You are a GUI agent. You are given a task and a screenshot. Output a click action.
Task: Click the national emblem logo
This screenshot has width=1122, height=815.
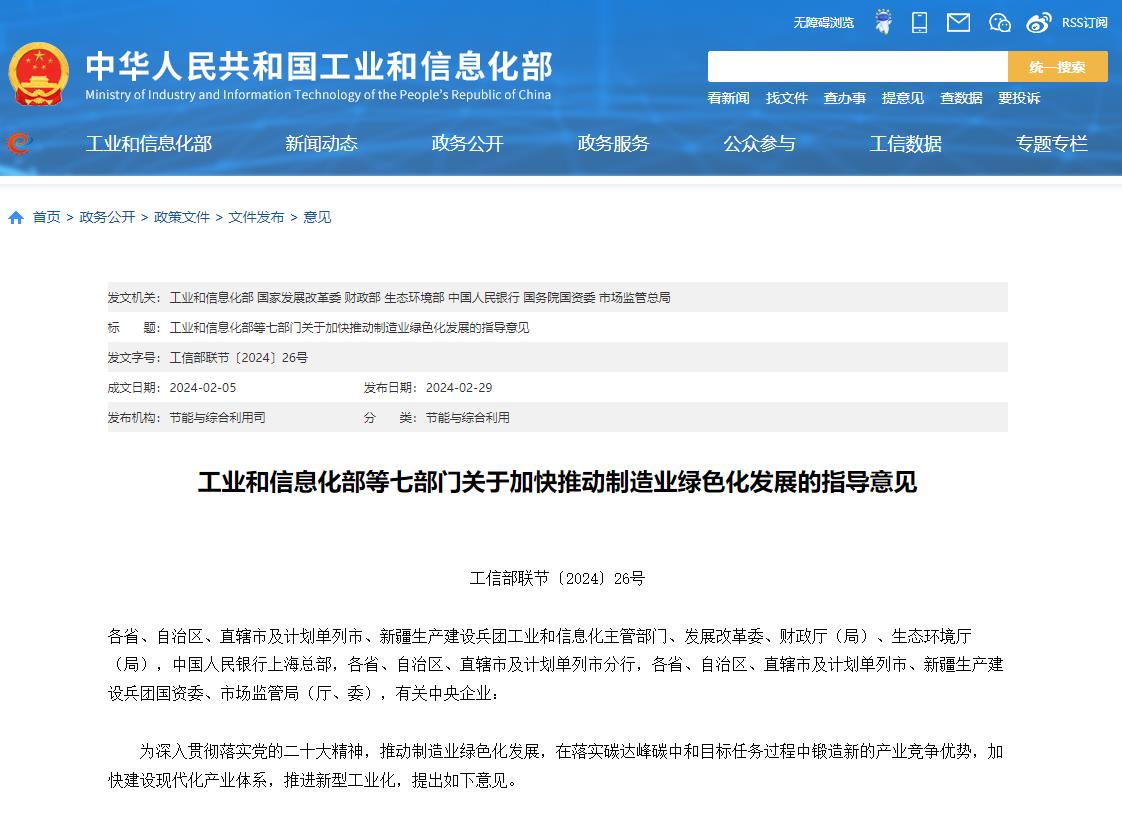tap(39, 74)
